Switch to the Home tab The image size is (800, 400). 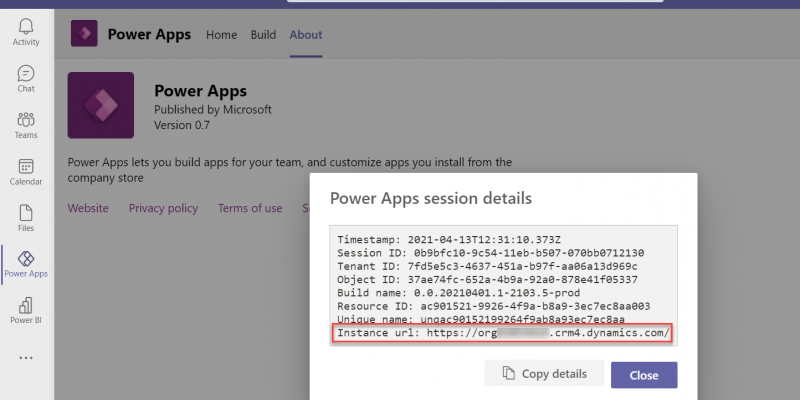tap(221, 35)
